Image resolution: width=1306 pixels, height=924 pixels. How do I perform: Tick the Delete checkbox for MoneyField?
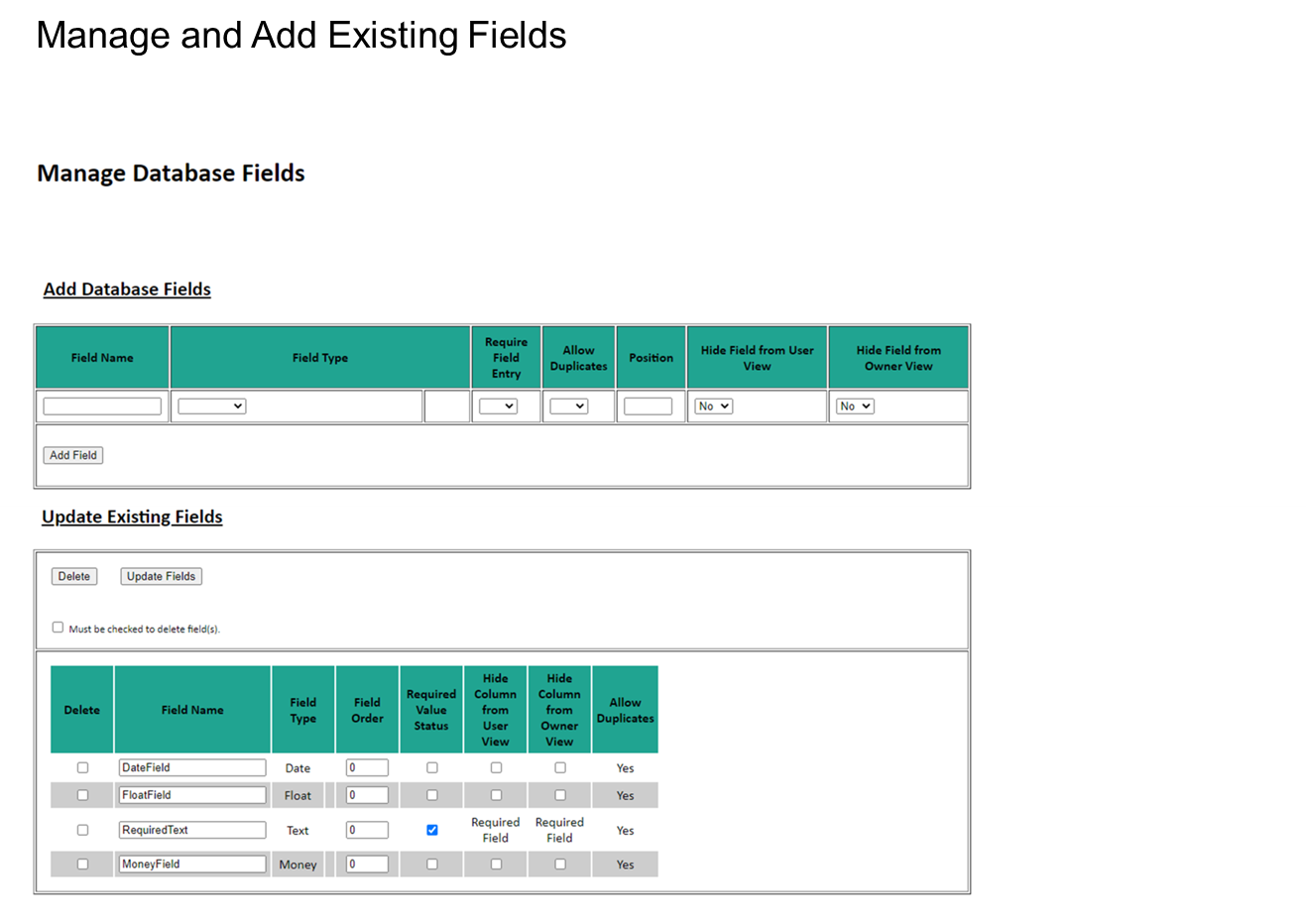point(82,865)
